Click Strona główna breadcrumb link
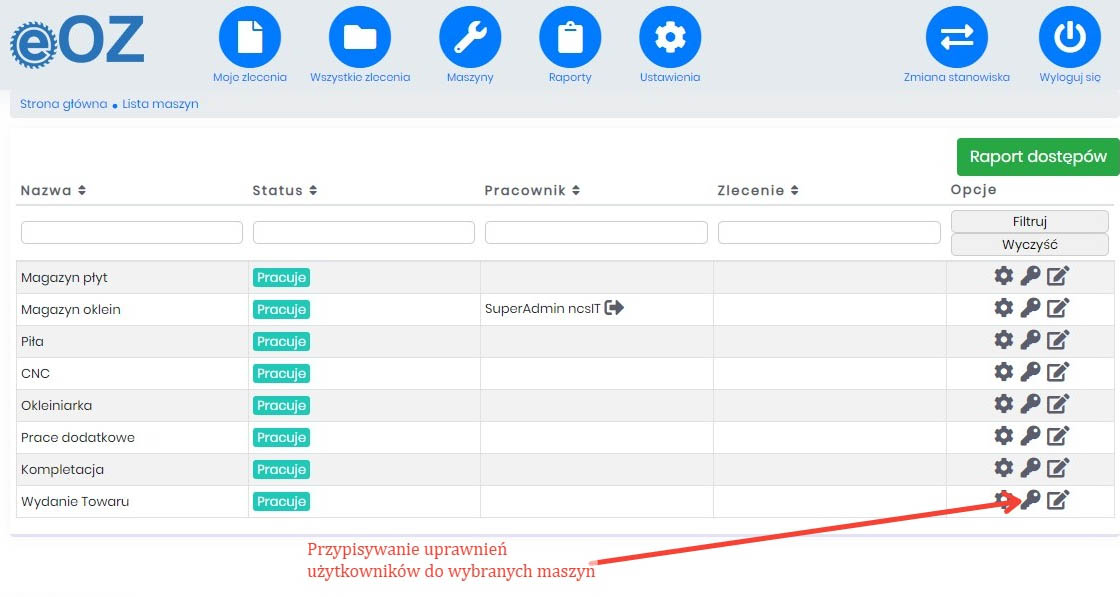 [x=63, y=104]
